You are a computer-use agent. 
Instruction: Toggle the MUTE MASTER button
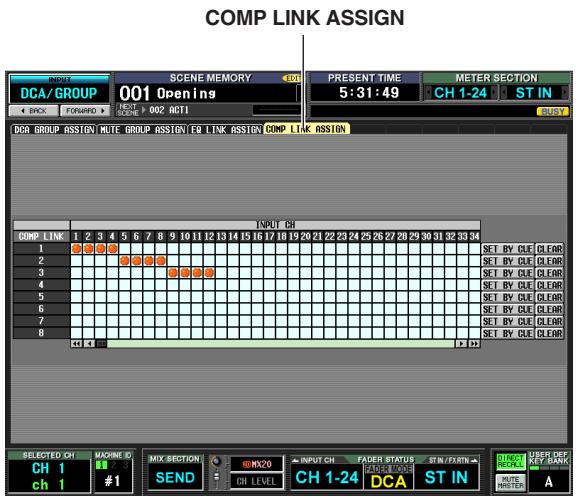(510, 482)
